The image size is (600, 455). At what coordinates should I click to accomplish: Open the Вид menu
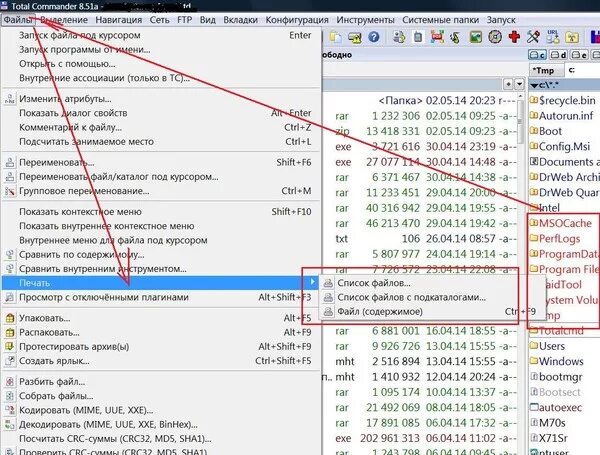[208, 20]
